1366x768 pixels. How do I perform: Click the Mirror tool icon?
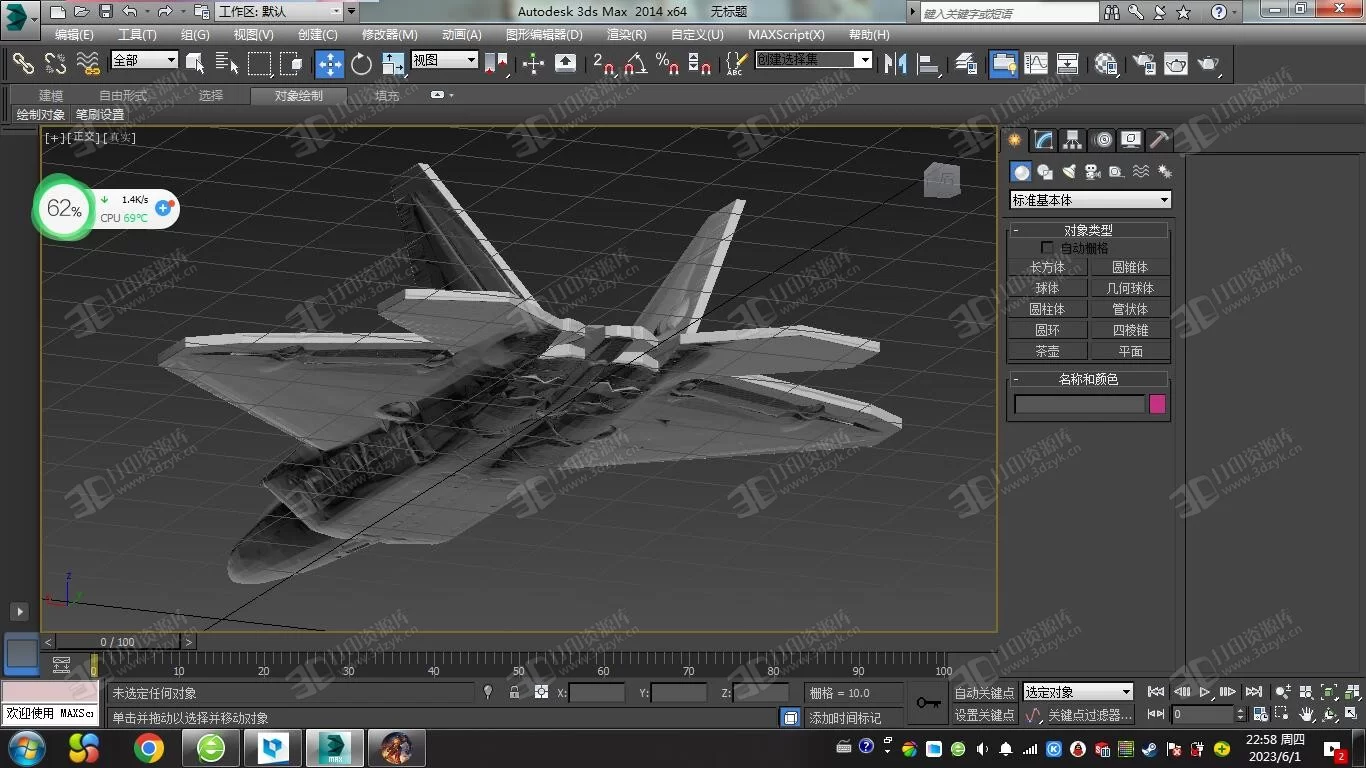(x=895, y=63)
